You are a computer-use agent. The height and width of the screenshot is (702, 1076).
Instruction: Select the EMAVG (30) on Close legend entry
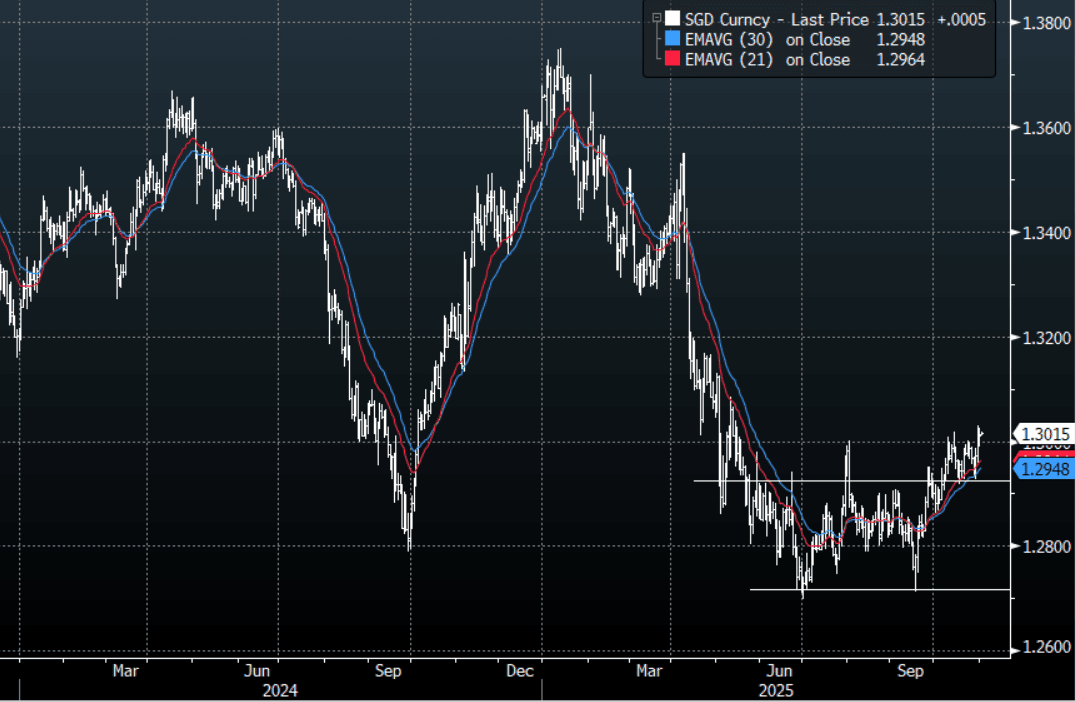(767, 39)
